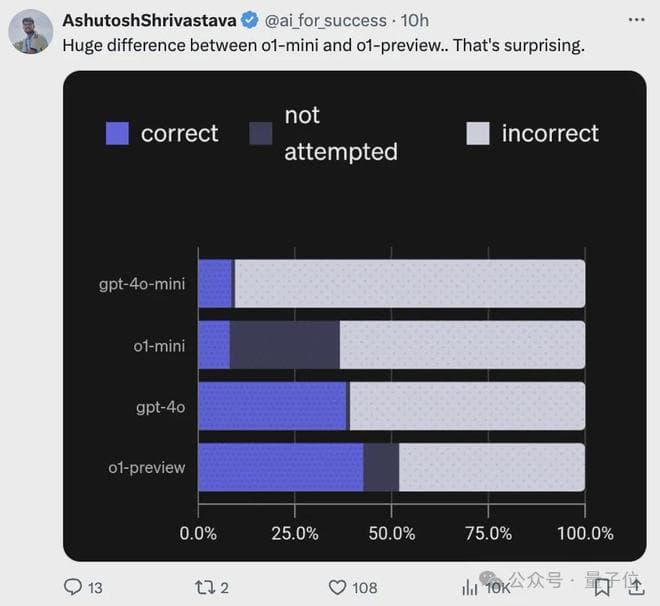Click the AshutoshShrivastava display name
Image resolution: width=660 pixels, height=606 pixels.
click(149, 20)
